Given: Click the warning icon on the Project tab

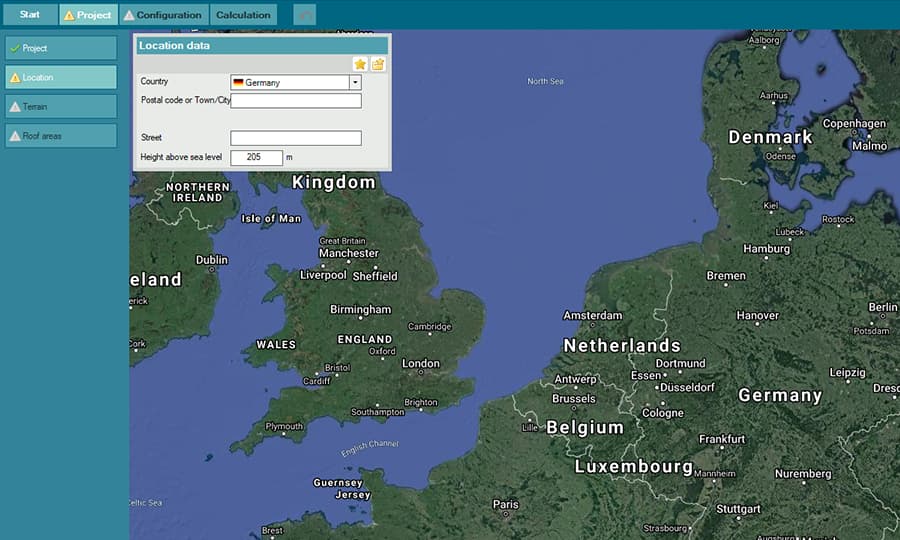Looking at the screenshot, I should [x=69, y=16].
